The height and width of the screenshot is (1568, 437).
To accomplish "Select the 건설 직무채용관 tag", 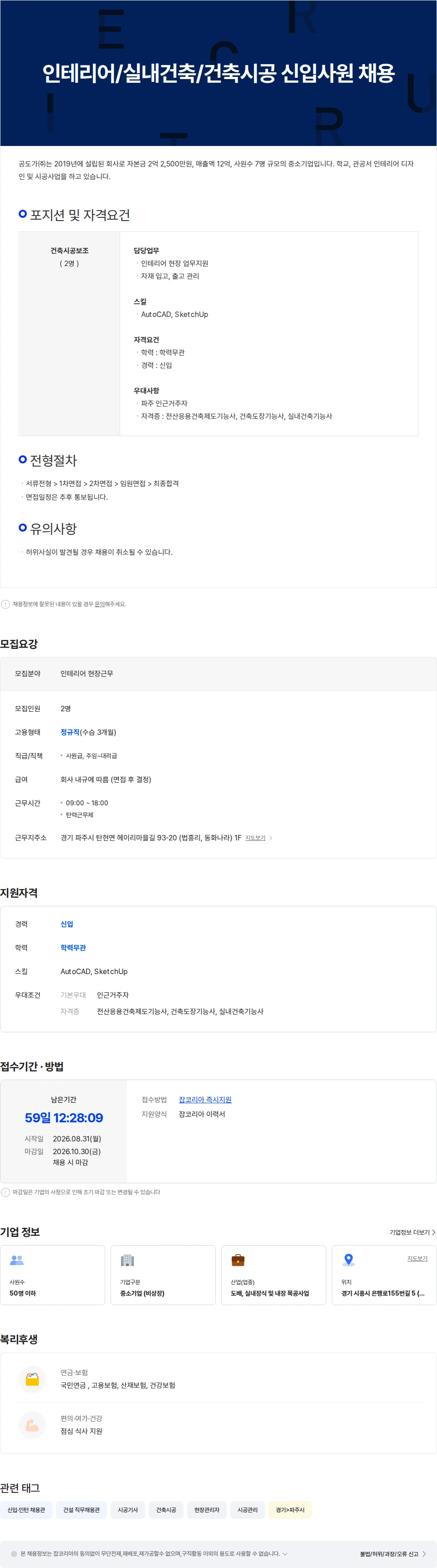I will click(81, 1510).
